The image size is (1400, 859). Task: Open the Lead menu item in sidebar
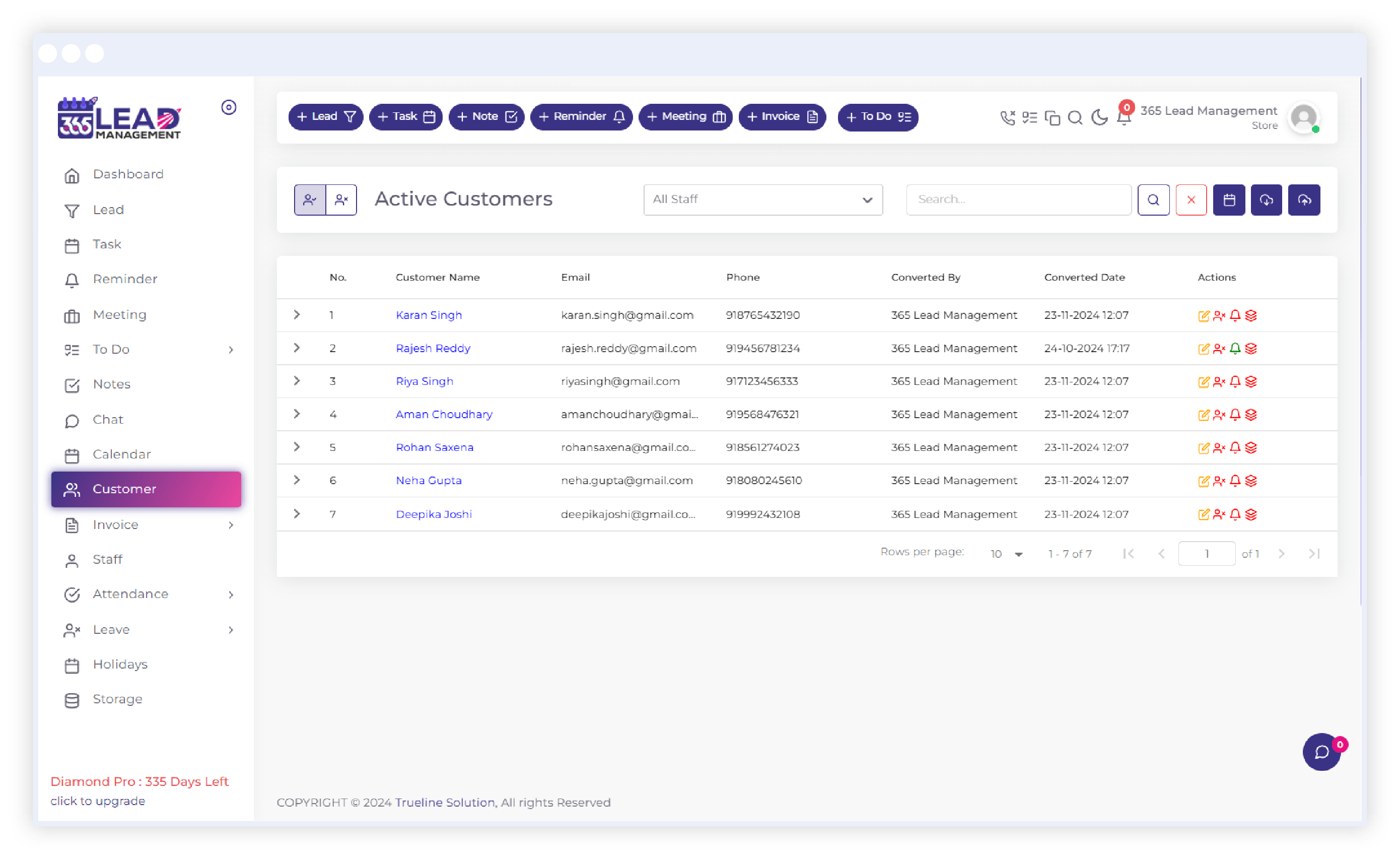(108, 209)
